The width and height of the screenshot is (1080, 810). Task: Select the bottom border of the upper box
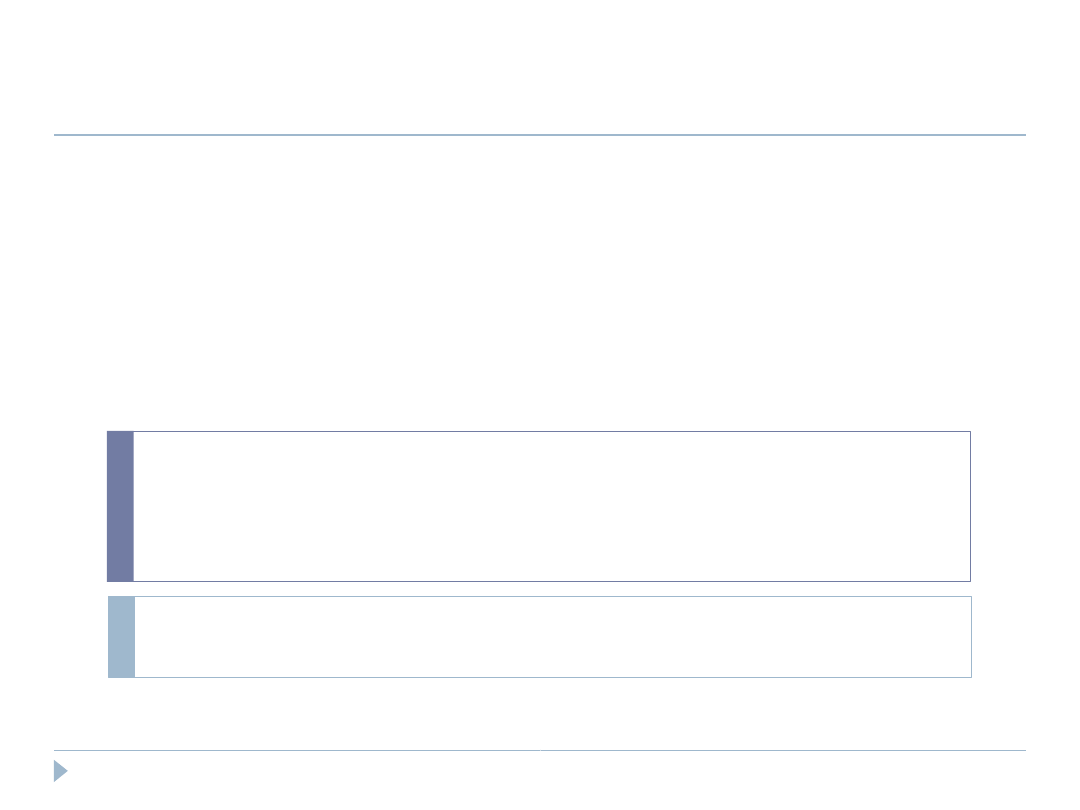pyautogui.click(x=550, y=581)
